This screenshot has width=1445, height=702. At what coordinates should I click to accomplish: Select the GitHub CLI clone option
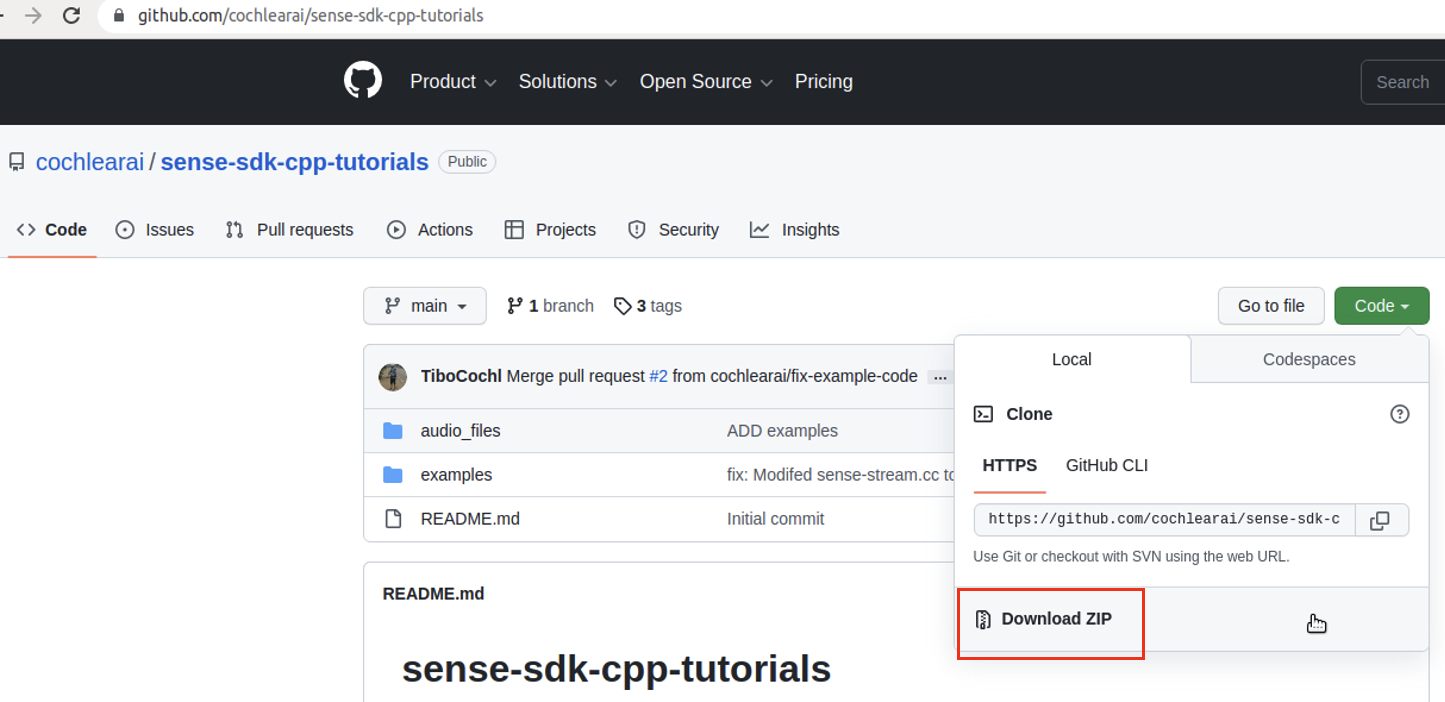coord(1107,466)
